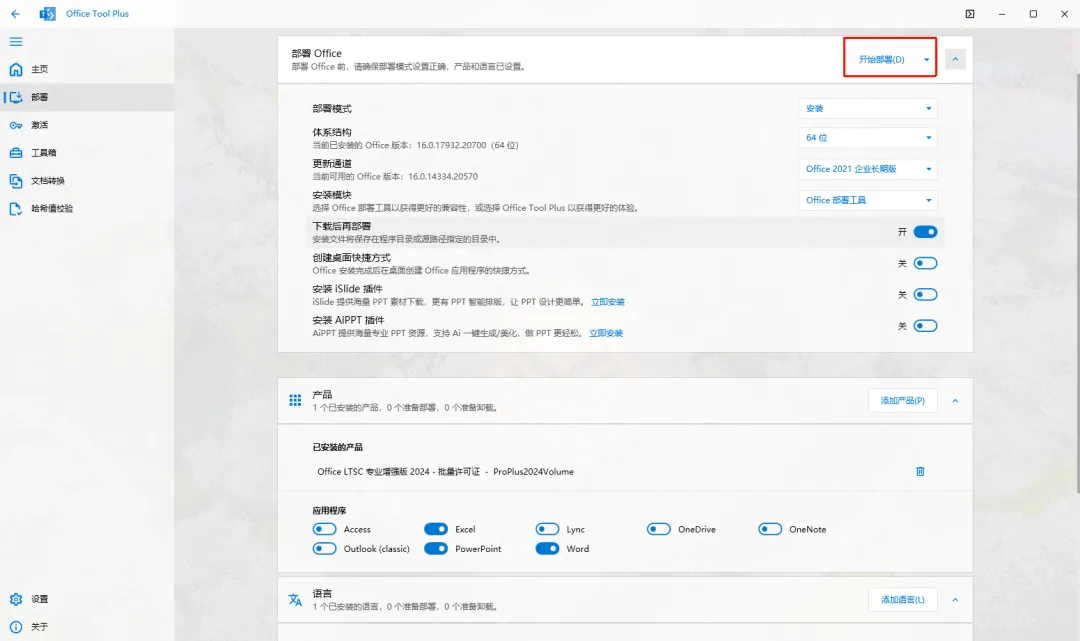Click 立即安装 link for iSlide
This screenshot has width=1080, height=641.
tap(608, 302)
